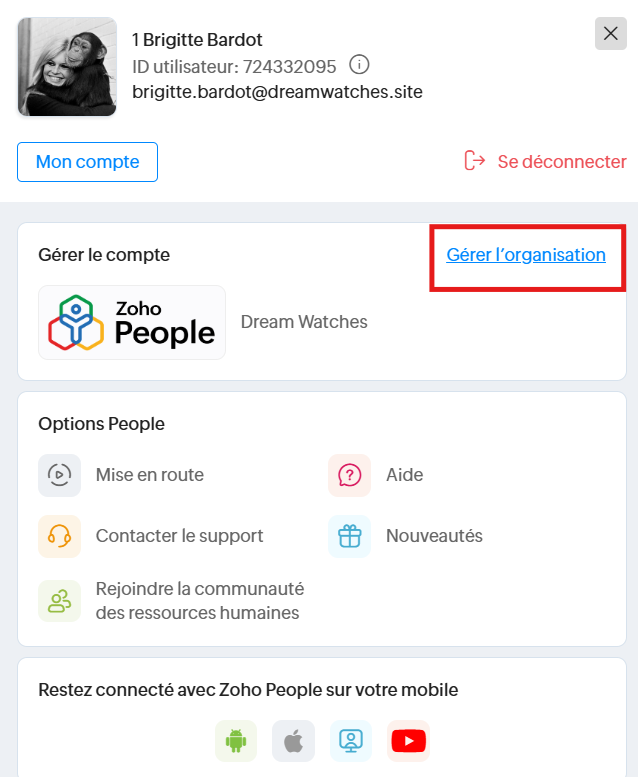Click Brigitte Bardot's profile photo
Image resolution: width=638 pixels, height=777 pixels.
pos(66,67)
